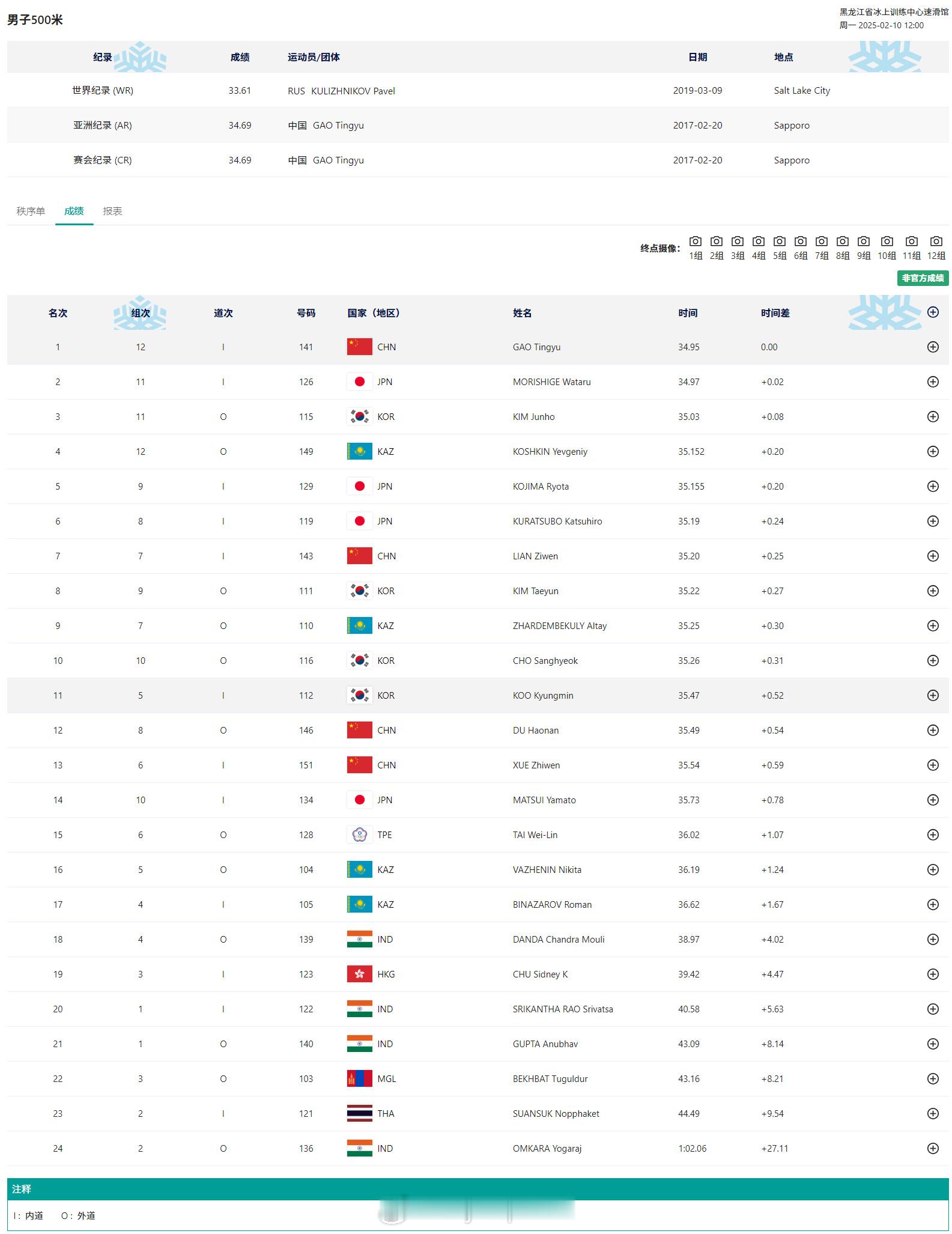Expand details for TAI Wei-Lin row

(933, 834)
